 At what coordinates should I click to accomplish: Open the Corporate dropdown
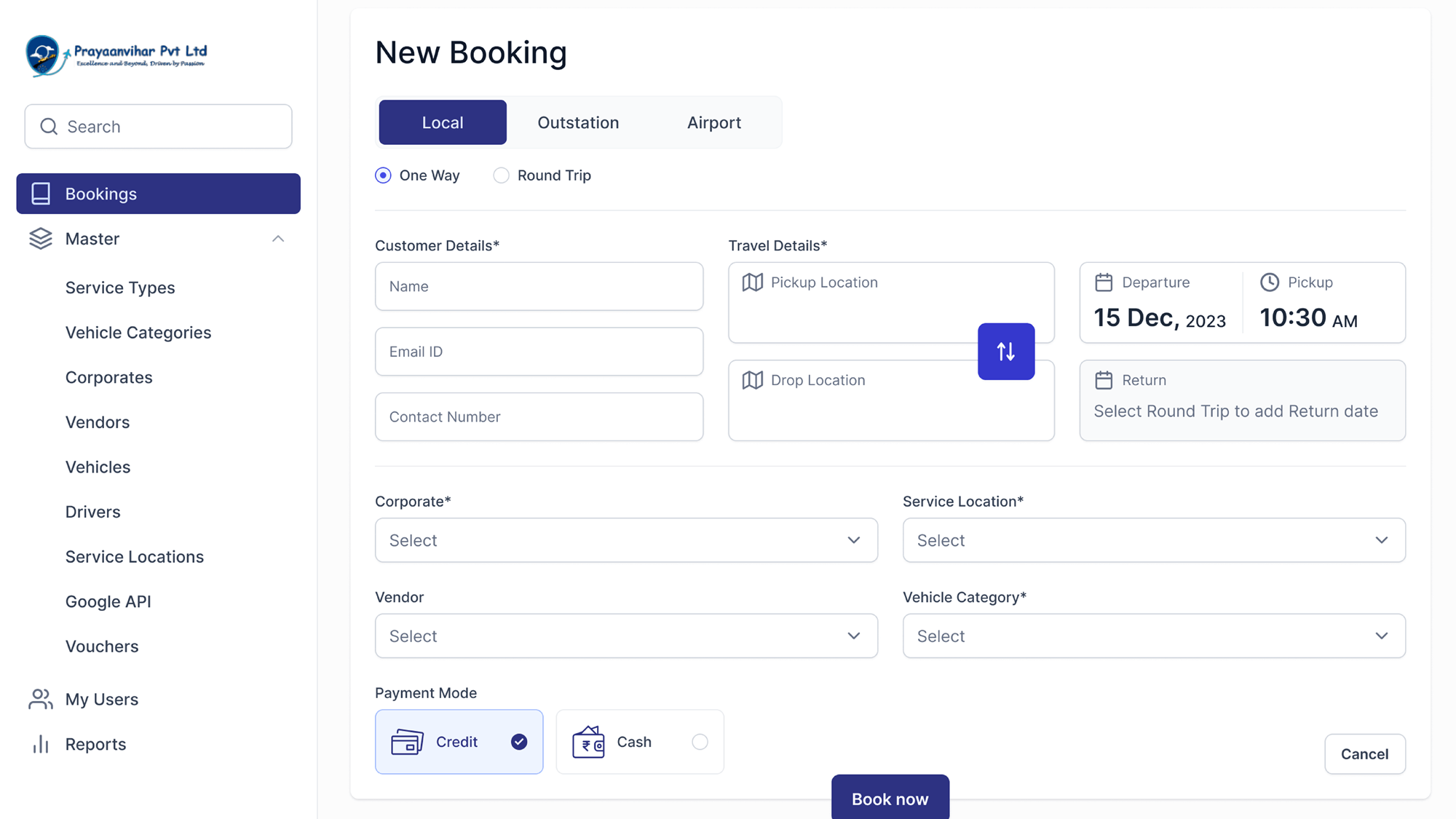click(x=625, y=540)
